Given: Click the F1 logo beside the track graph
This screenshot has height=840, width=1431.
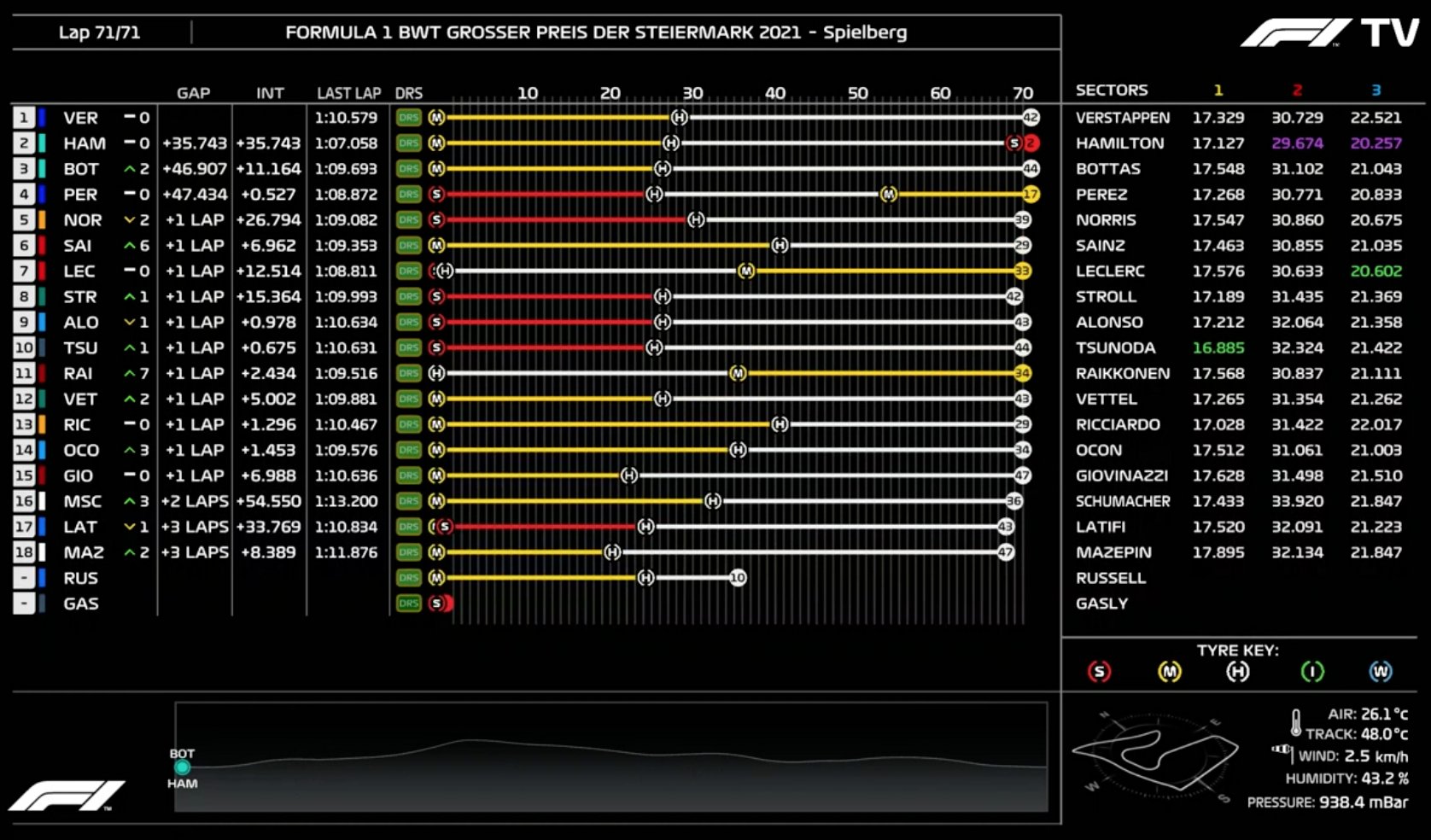Looking at the screenshot, I should click(x=67, y=796).
